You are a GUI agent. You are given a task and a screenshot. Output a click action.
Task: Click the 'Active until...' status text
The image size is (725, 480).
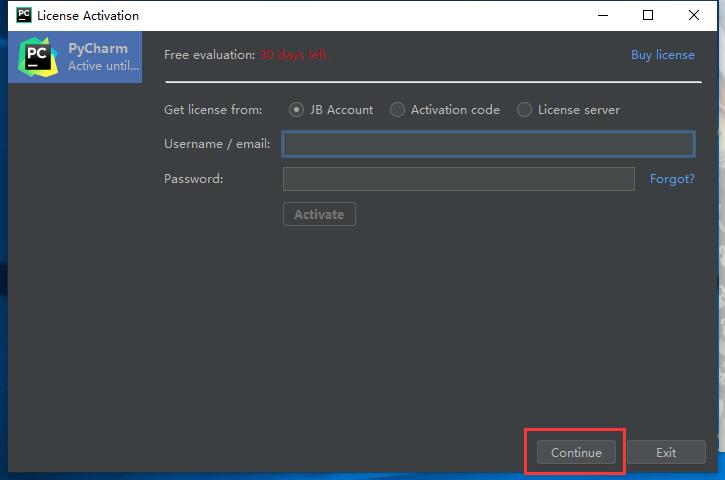click(x=104, y=66)
